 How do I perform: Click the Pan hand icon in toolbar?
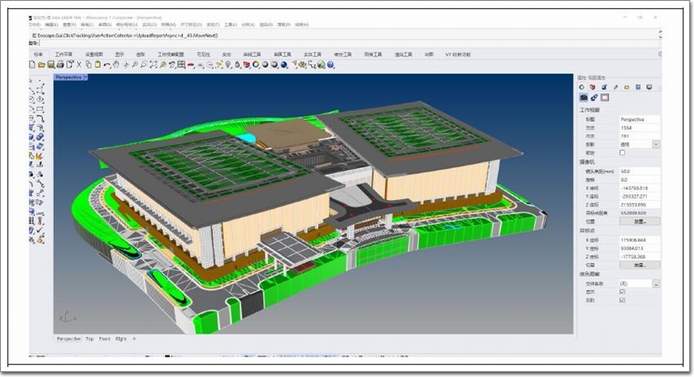116,65
